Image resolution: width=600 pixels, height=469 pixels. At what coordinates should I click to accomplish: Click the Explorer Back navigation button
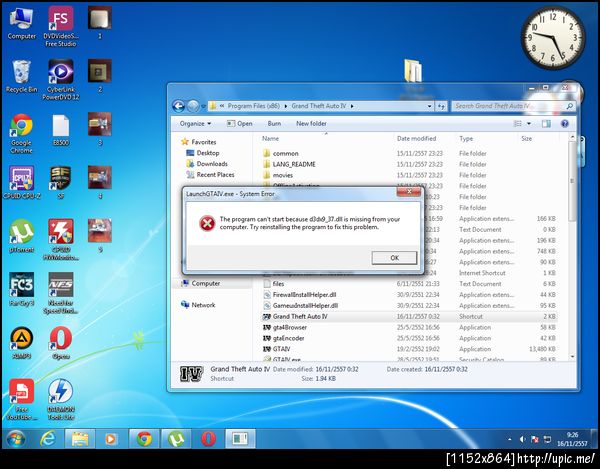click(x=179, y=106)
